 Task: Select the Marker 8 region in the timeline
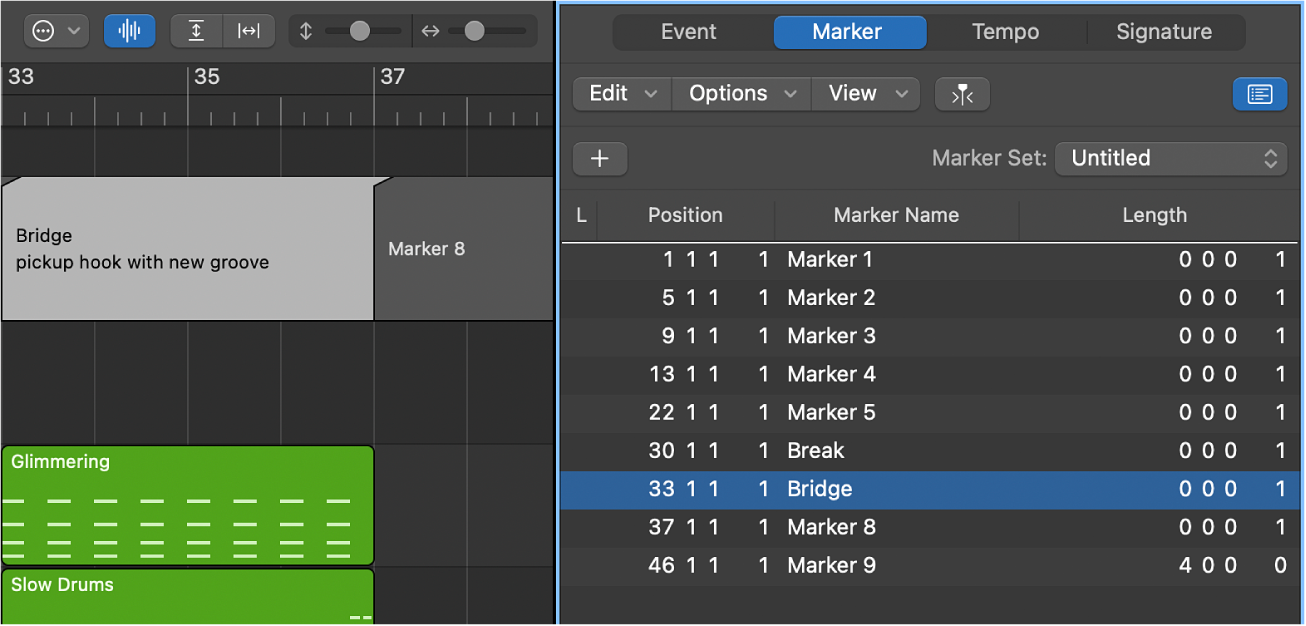coord(463,248)
